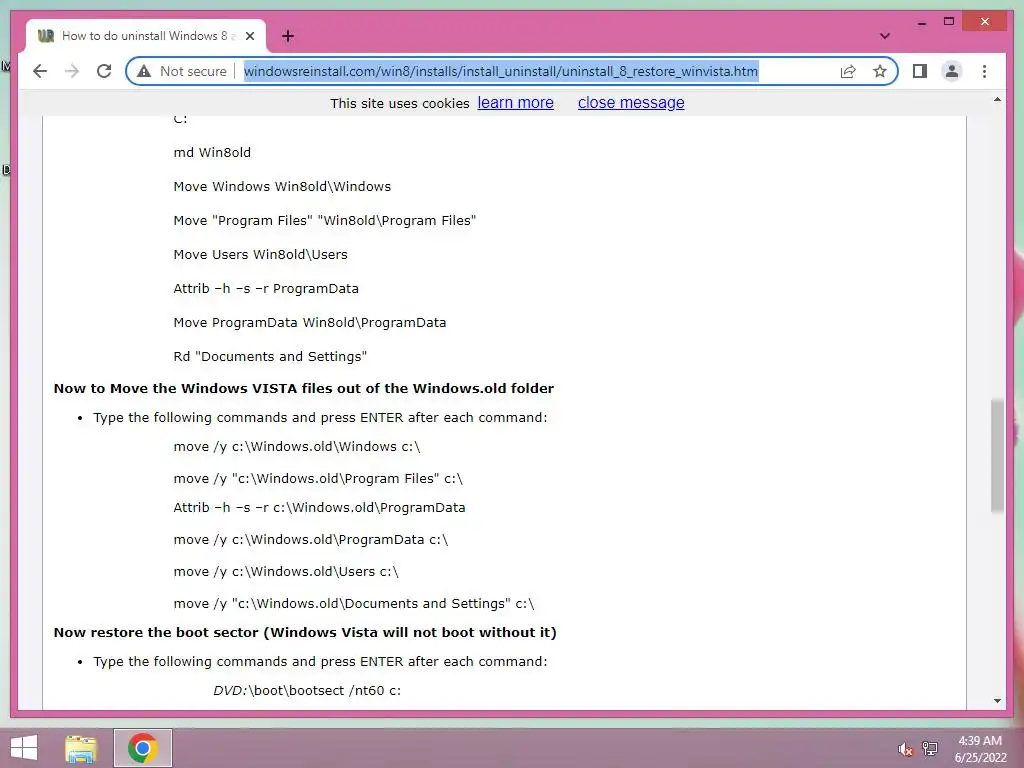Click move /y "c:\Windows.old\Documents and Settings" line
The image size is (1024, 768).
click(x=353, y=603)
